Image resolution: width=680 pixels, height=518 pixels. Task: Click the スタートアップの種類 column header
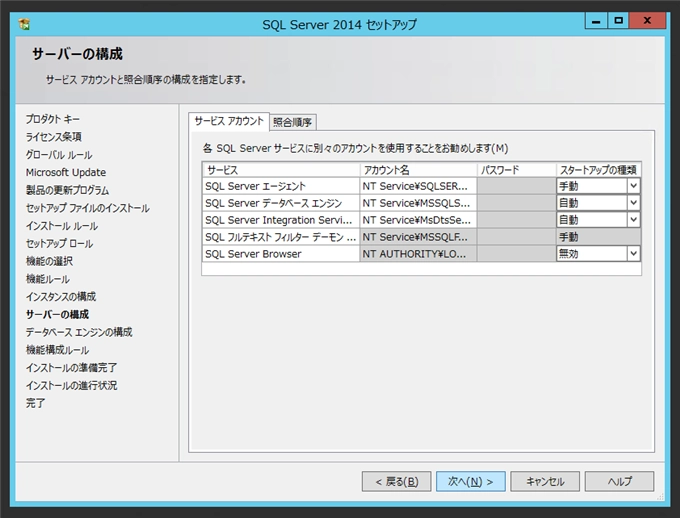click(598, 170)
